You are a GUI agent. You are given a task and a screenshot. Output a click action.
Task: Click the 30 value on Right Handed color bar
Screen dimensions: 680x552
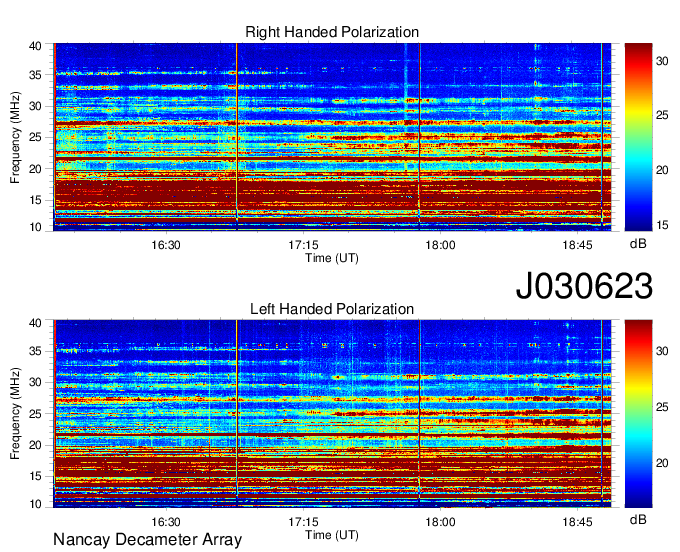(x=662, y=62)
